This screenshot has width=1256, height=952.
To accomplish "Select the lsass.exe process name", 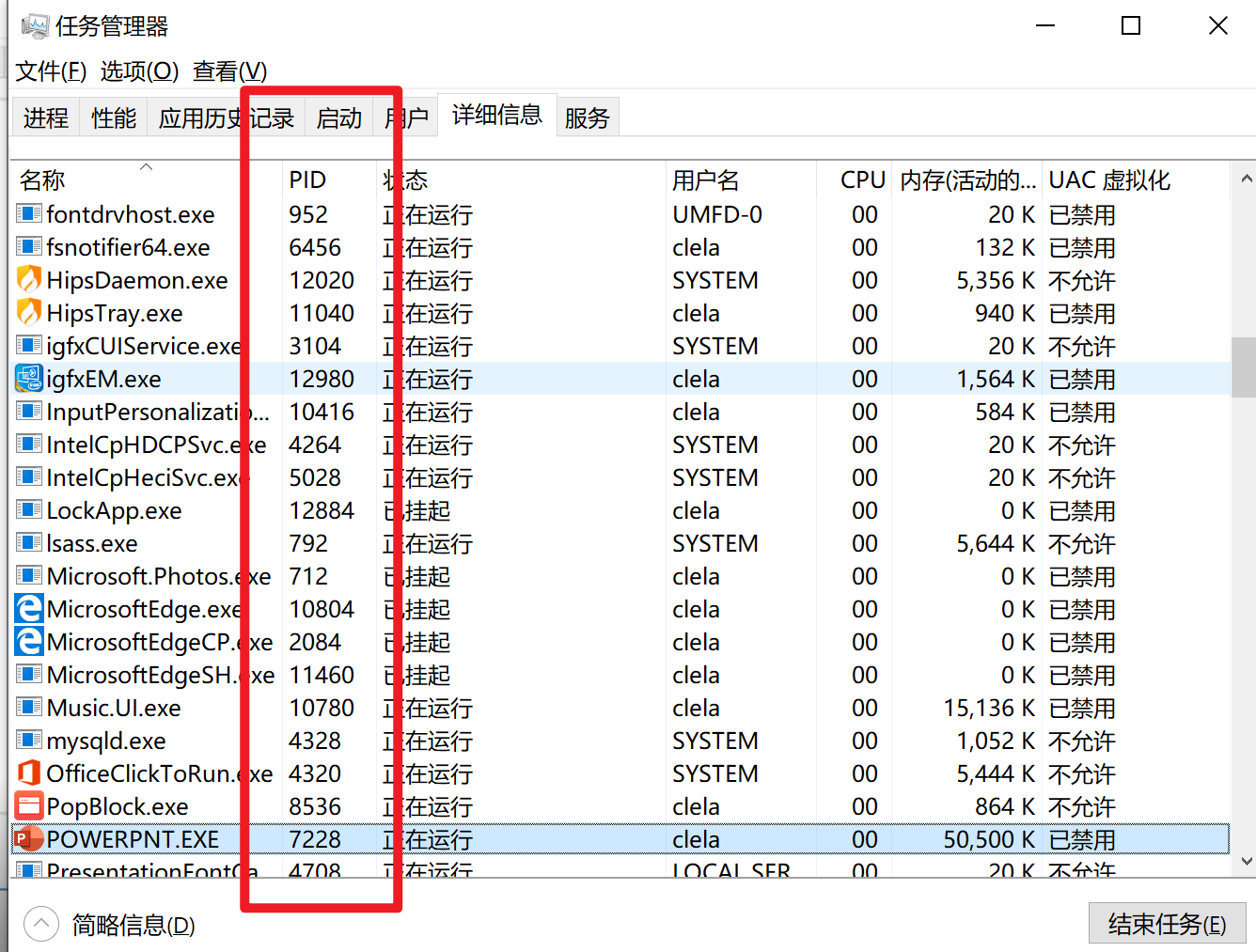I will coord(92,543).
